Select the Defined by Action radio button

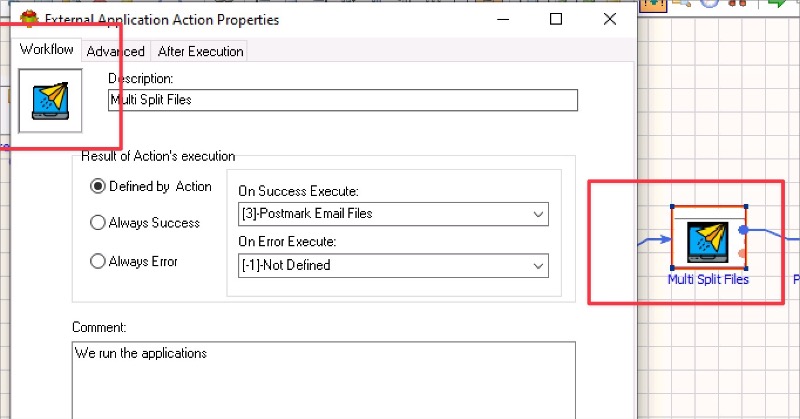tap(97, 186)
